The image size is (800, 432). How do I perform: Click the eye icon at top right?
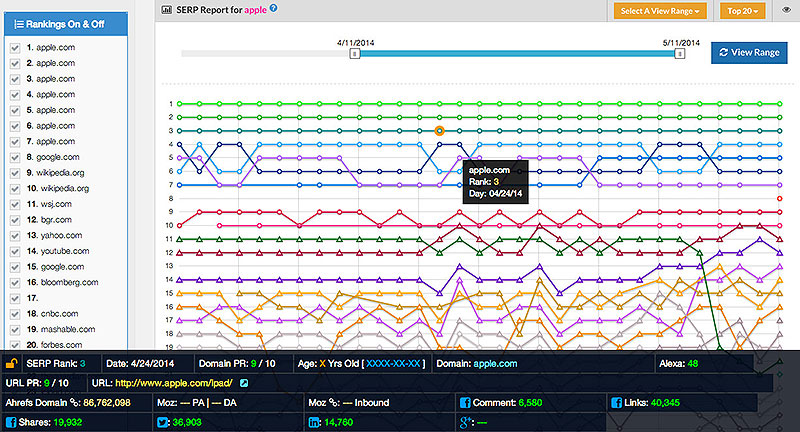point(786,10)
